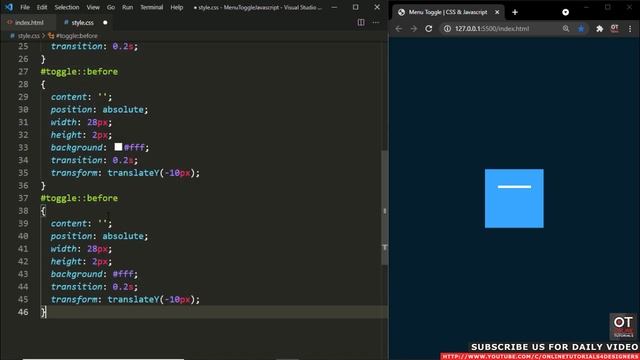The width and height of the screenshot is (640, 360).
Task: Open the Selection menu
Action: coord(67,7)
